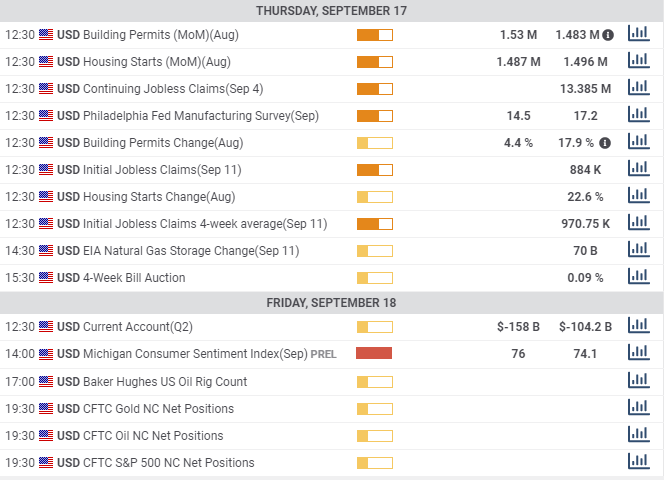Show chart for Philadelphia Fed Manufacturing Survey
The width and height of the screenshot is (666, 480).
click(x=639, y=115)
